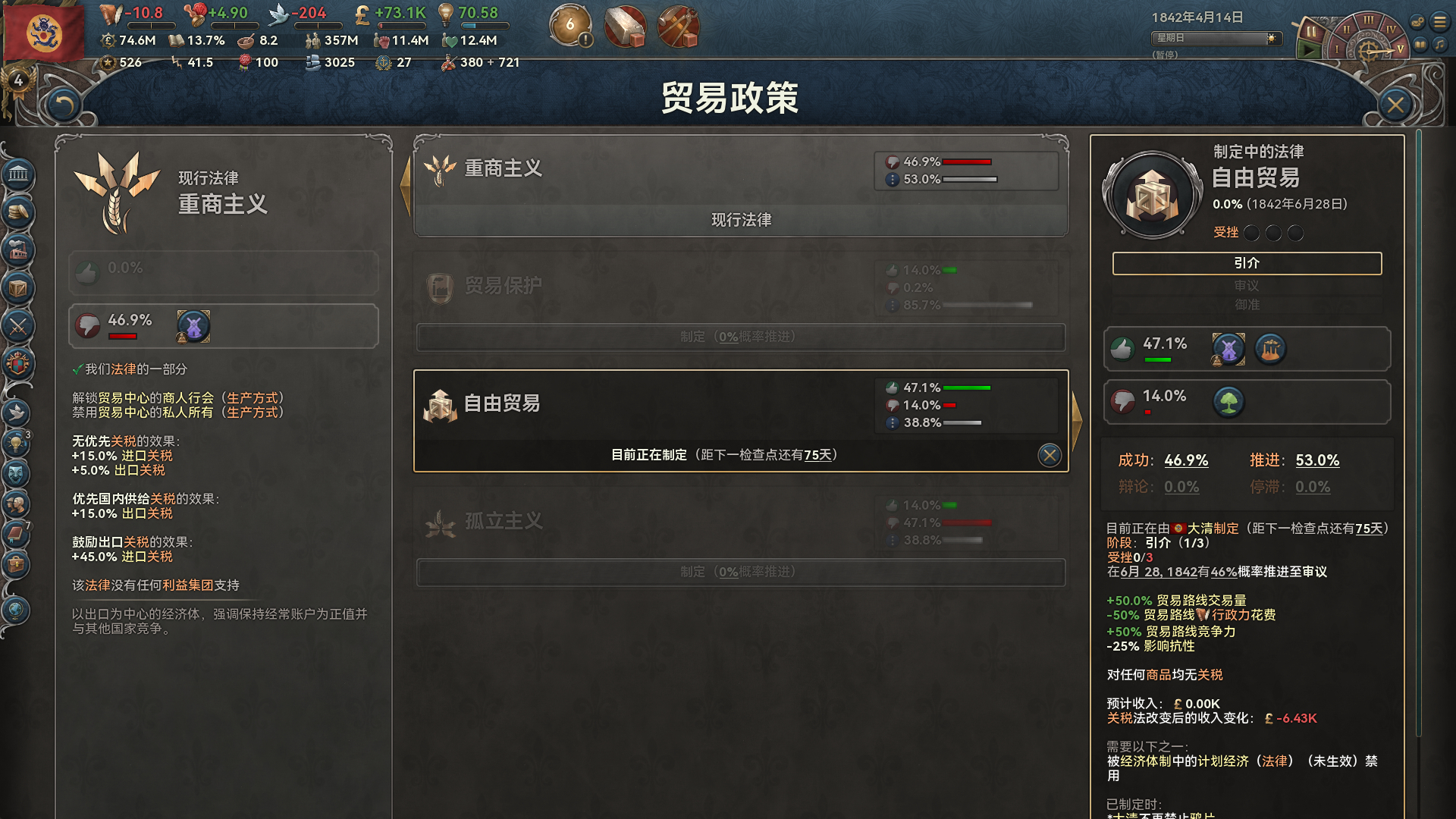Click the 孤立主义 enact button

pos(740,572)
